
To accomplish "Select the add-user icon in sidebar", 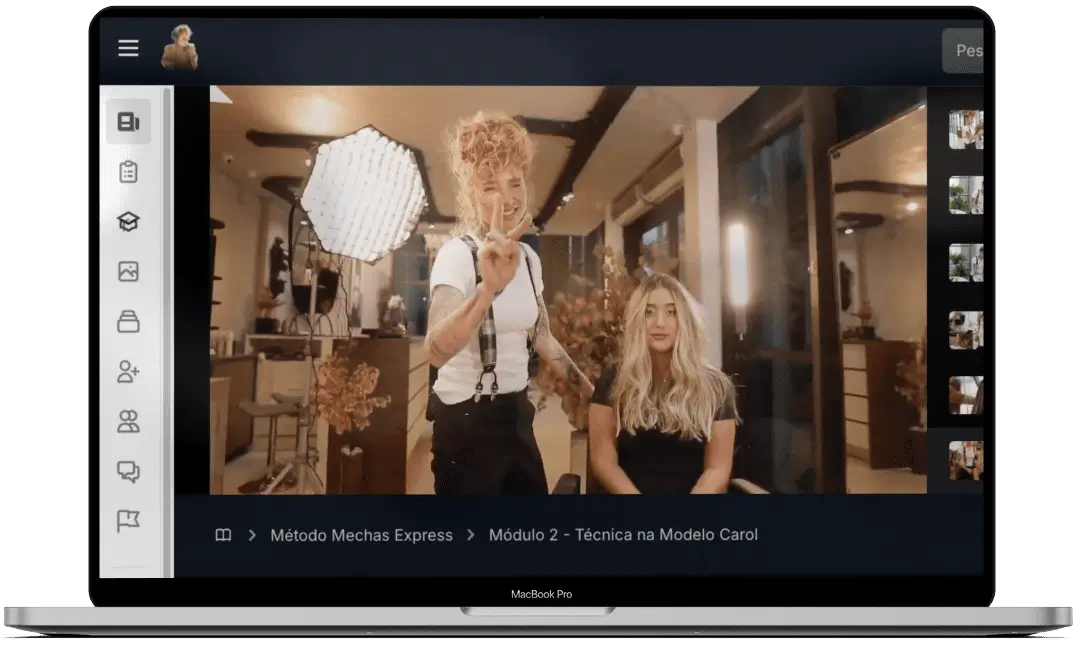I will click(x=128, y=372).
